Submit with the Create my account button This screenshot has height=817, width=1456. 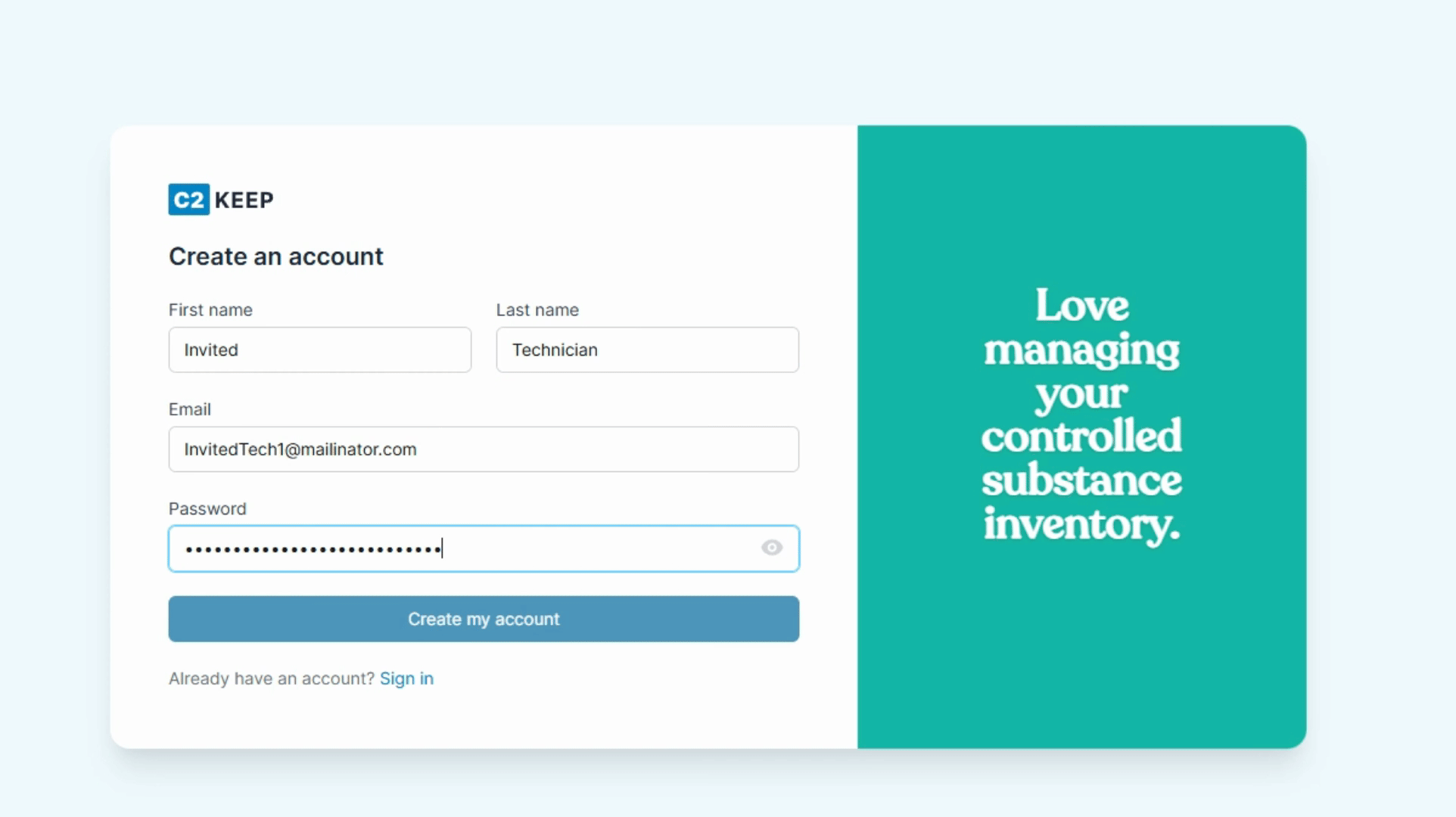(484, 619)
